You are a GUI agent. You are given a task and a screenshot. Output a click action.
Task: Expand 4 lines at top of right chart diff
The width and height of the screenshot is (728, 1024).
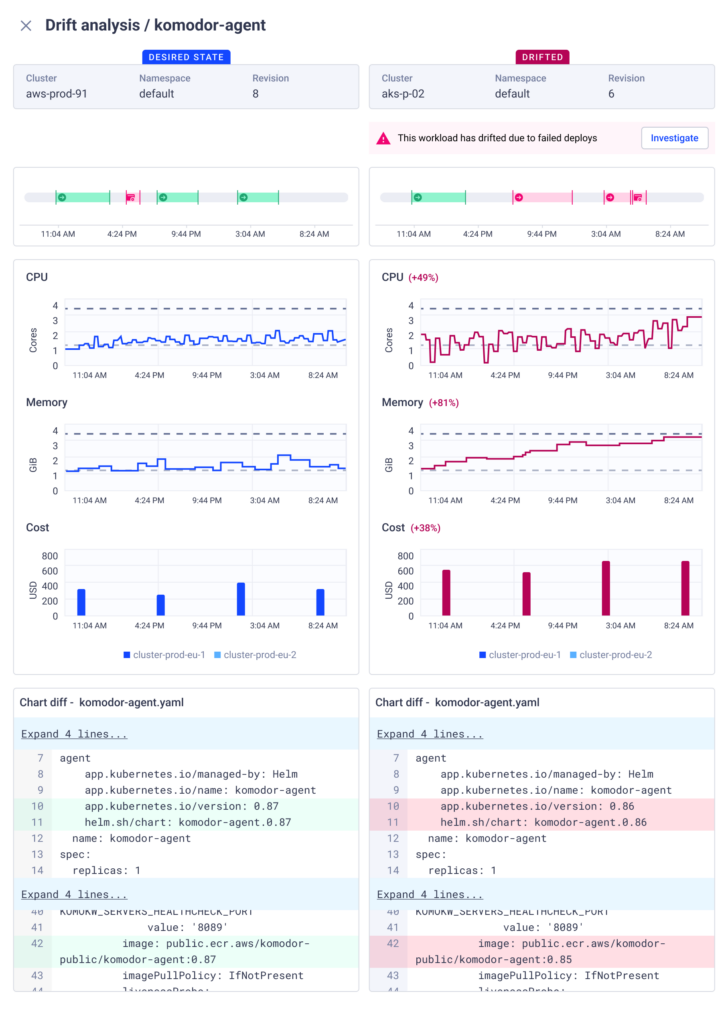[430, 734]
